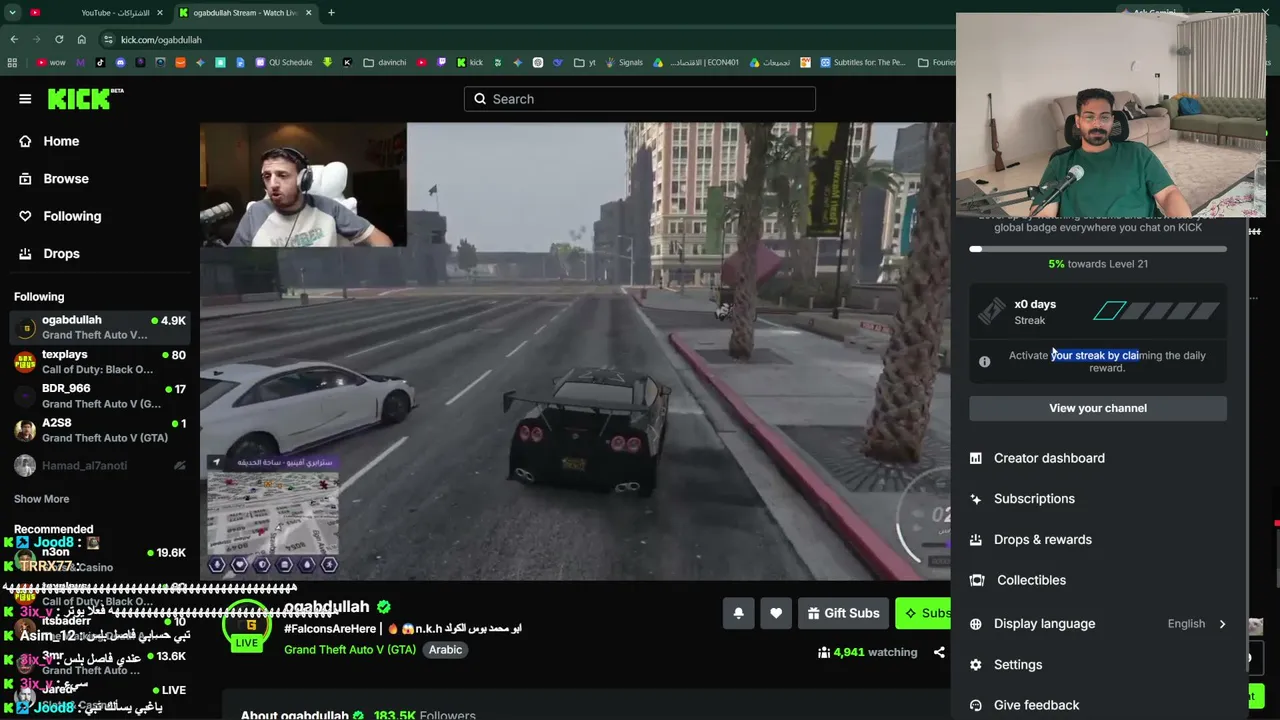The width and height of the screenshot is (1280, 720).
Task: Click the Drops & rewards controller icon
Action: 976,540
